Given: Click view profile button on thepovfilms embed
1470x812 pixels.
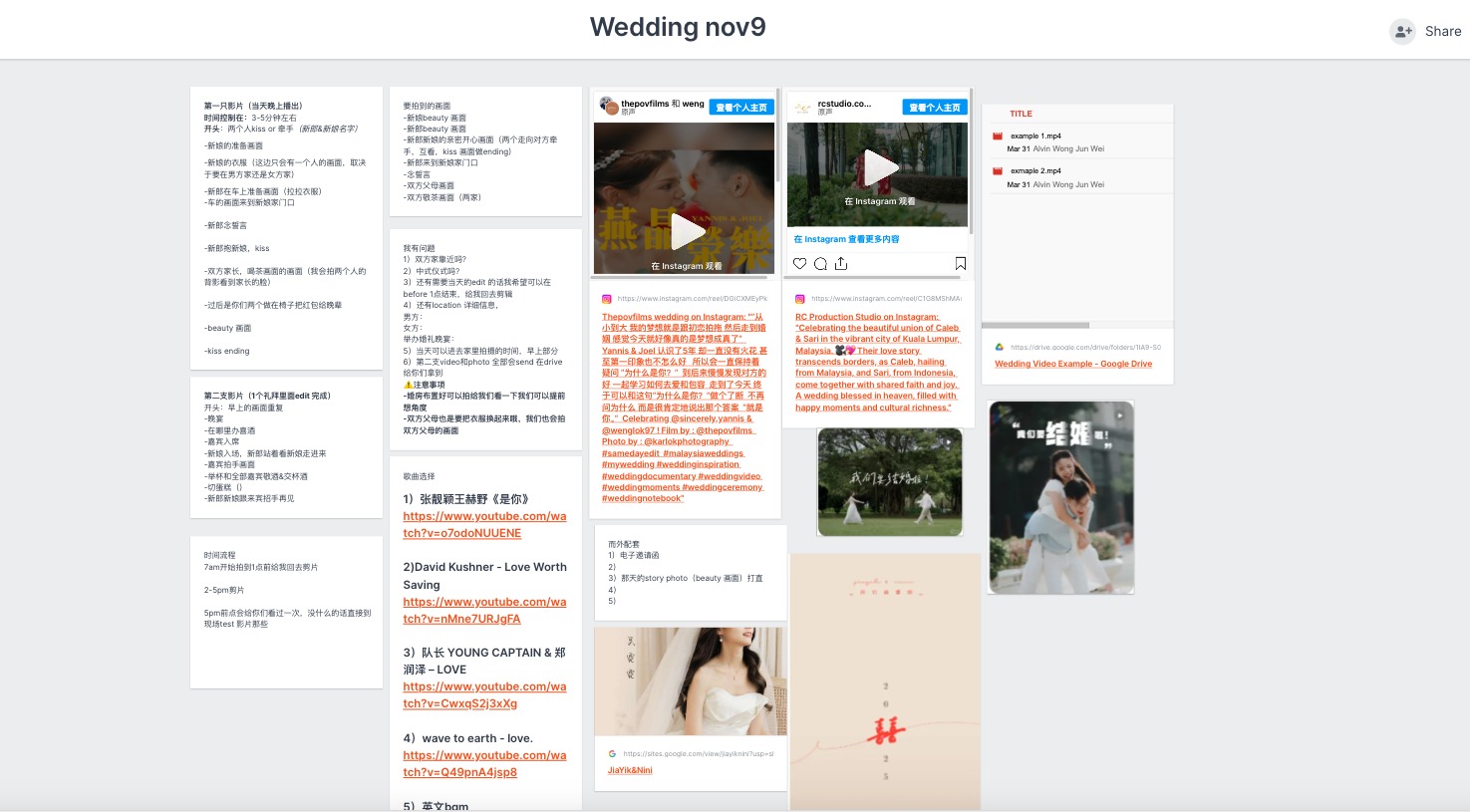Looking at the screenshot, I should 741,108.
